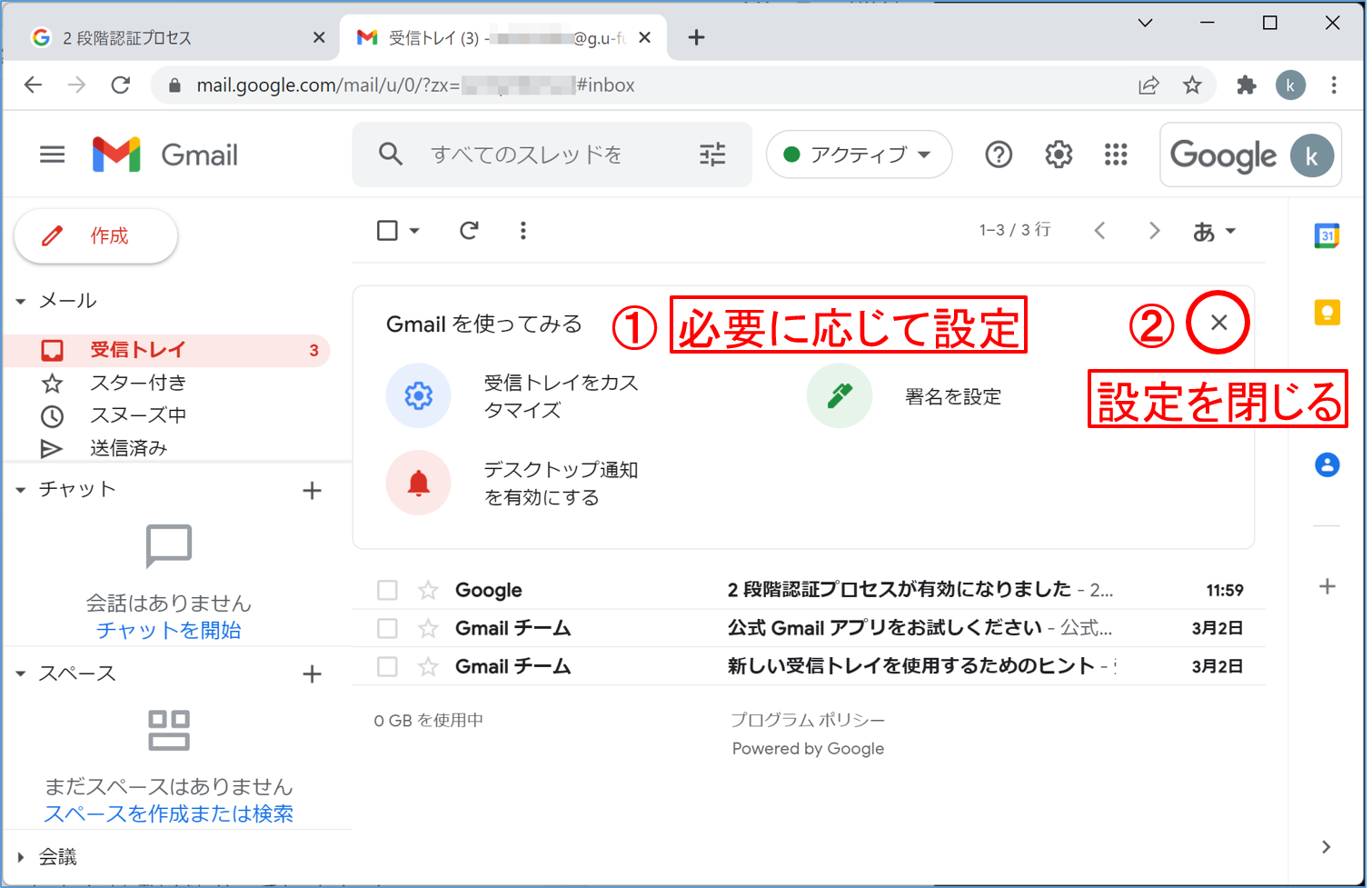The image size is (1372, 888).
Task: Open the 受信トレイ folder
Action: pos(168,350)
